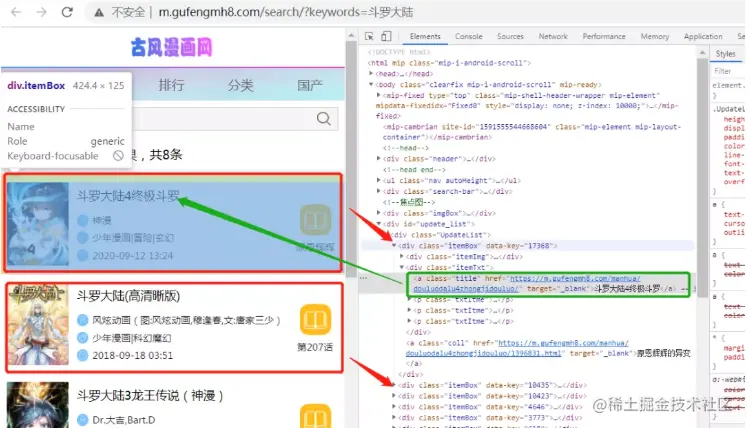747x428 pixels.
Task: Expand the div class itemImg node
Action: click(x=402, y=256)
